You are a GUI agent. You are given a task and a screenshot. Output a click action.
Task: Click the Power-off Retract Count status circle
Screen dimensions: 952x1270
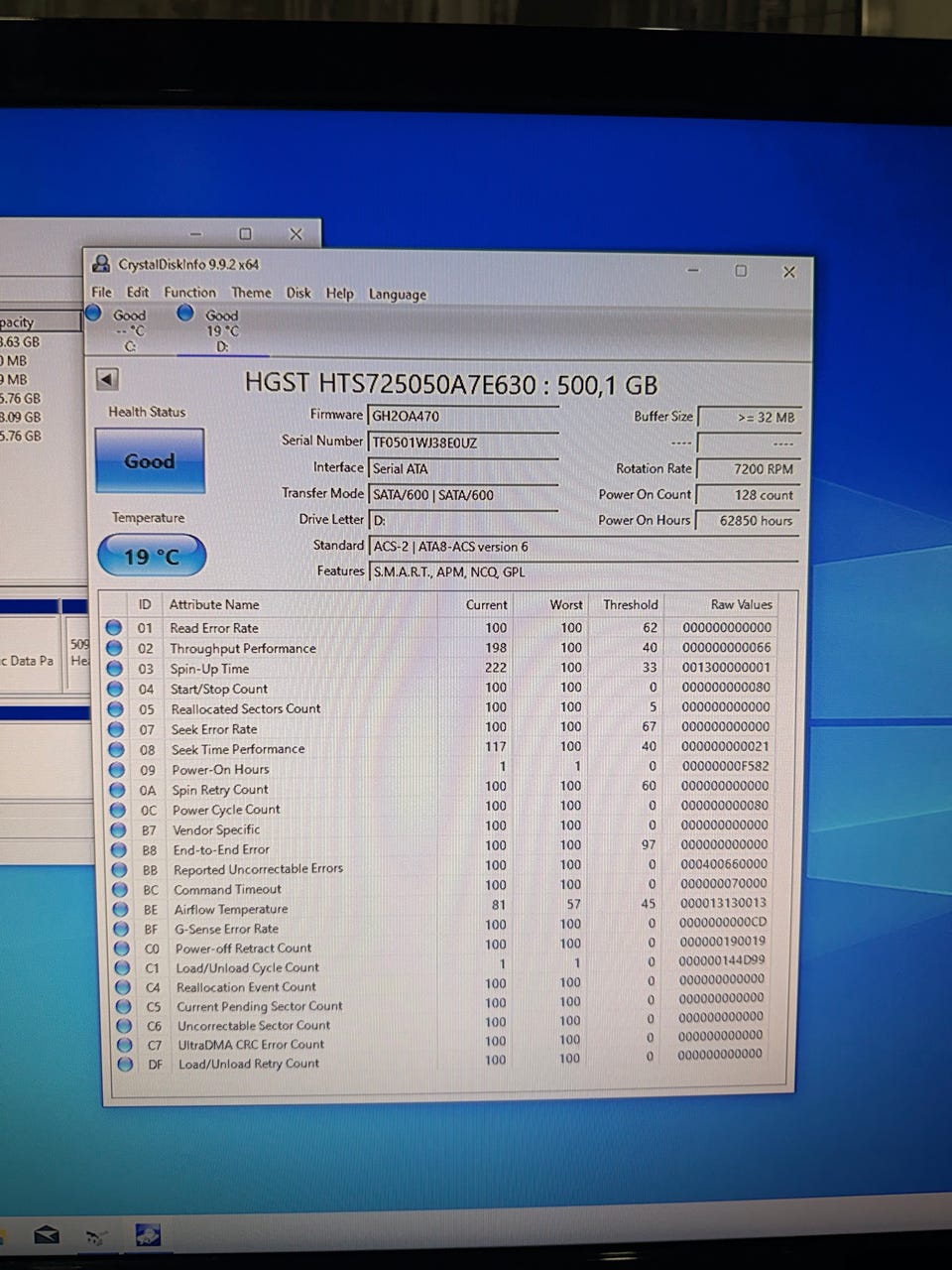click(x=121, y=949)
